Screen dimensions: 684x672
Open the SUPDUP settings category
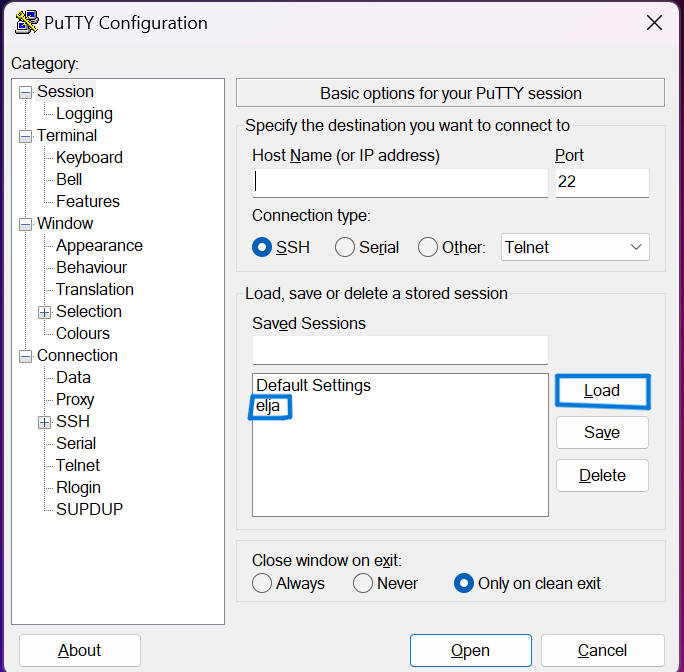[x=89, y=509]
